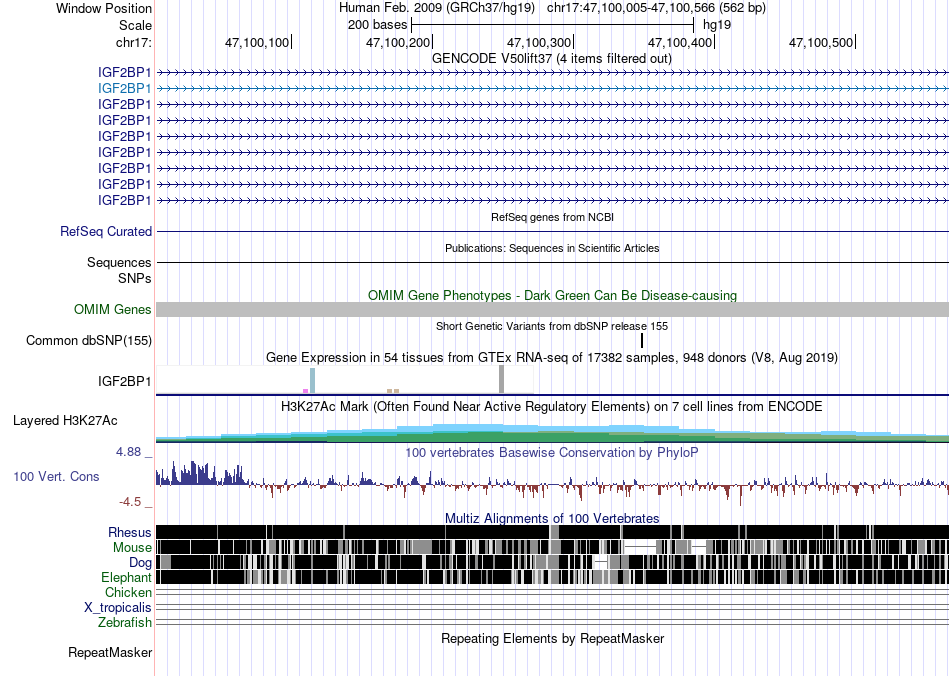Click the gray OMIM Genes item bar
950x676 pixels.
552,310
